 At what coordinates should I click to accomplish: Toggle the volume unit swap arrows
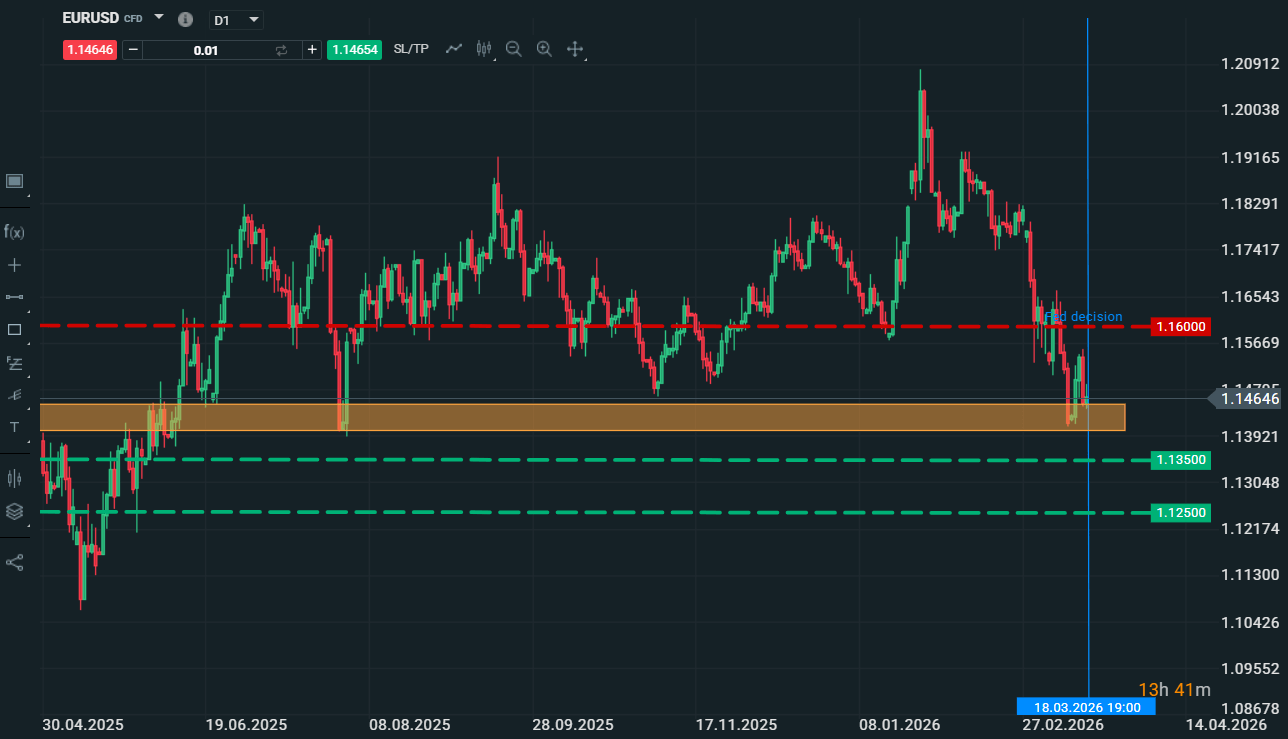(x=281, y=50)
